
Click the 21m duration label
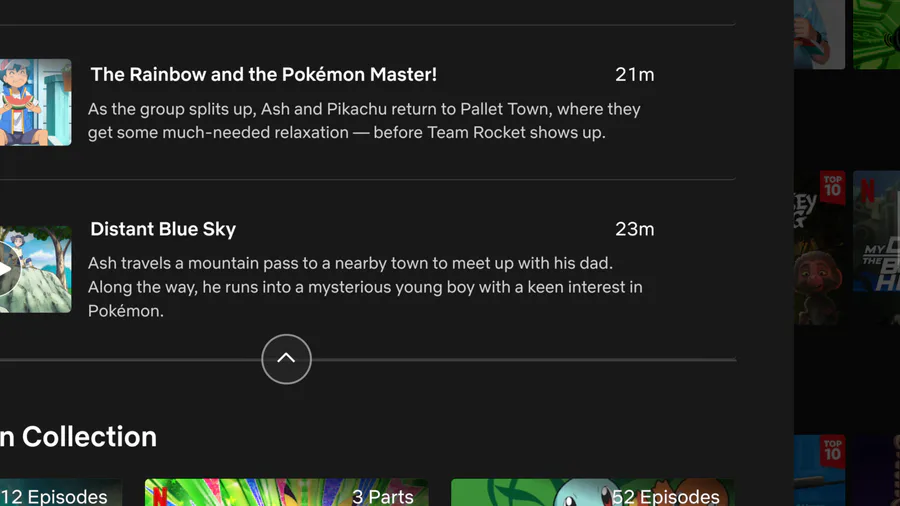tap(634, 75)
